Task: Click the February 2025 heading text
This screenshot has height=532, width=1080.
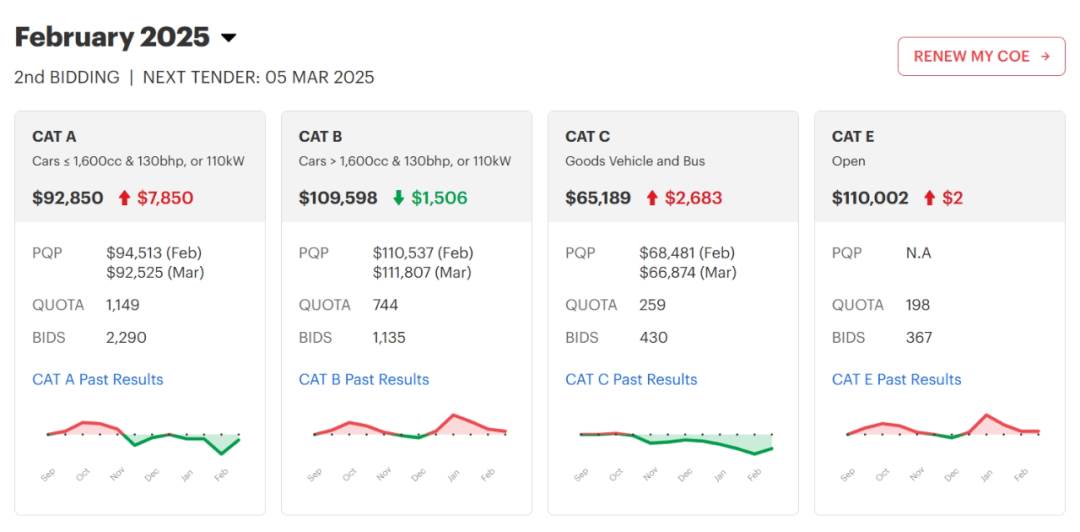Action: pyautogui.click(x=112, y=38)
